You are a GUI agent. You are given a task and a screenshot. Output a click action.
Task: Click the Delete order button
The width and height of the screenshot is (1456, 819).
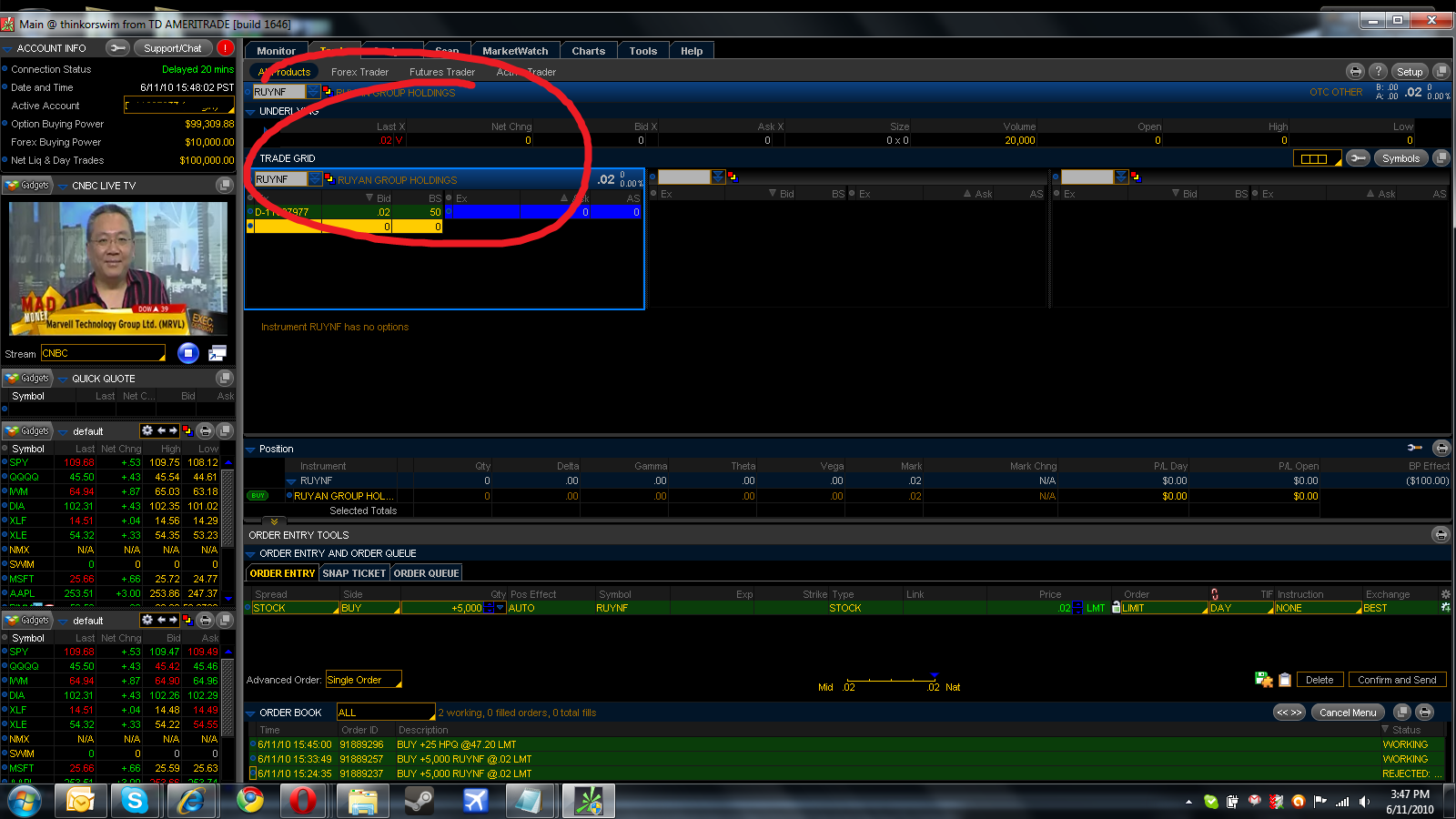pos(1319,680)
